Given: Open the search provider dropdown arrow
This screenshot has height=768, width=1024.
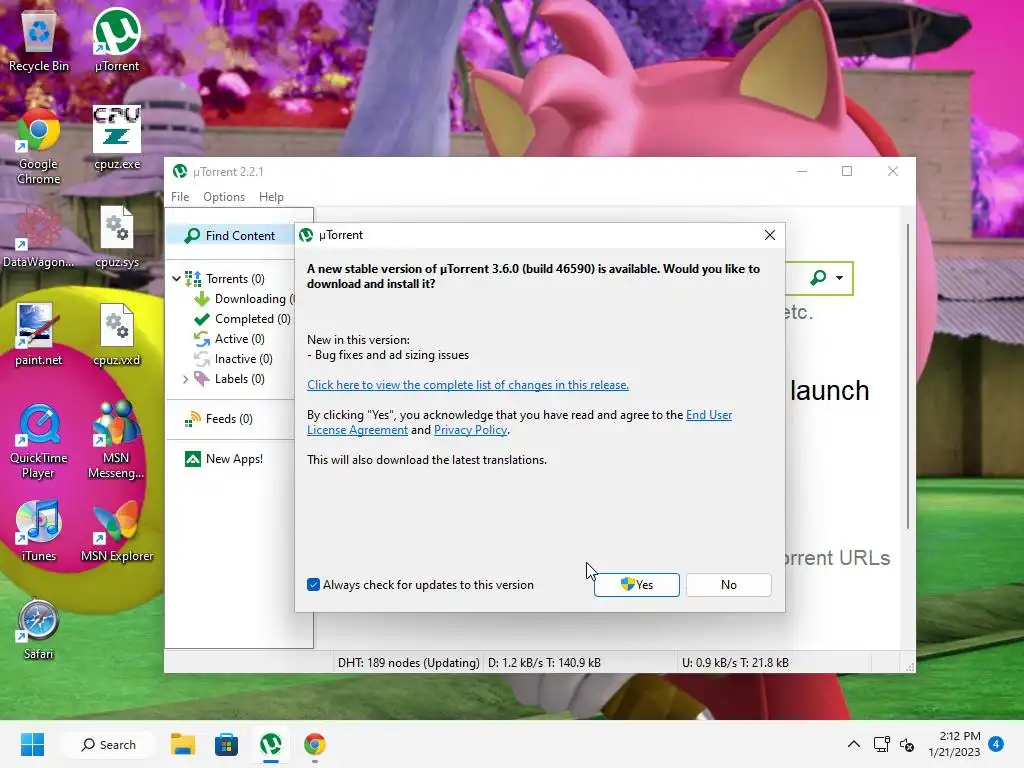Looking at the screenshot, I should pos(839,278).
